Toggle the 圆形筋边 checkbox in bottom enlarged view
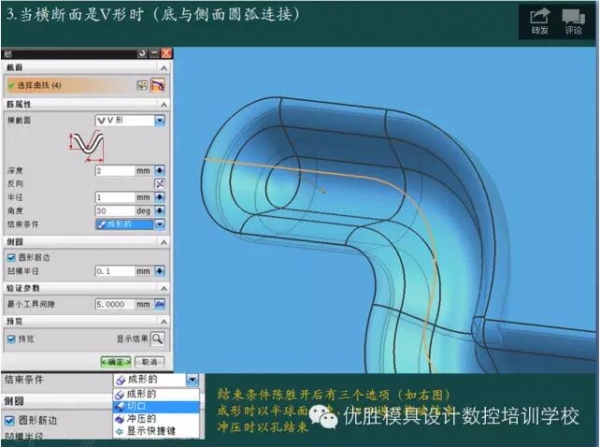The height and width of the screenshot is (447, 600). tap(10, 420)
